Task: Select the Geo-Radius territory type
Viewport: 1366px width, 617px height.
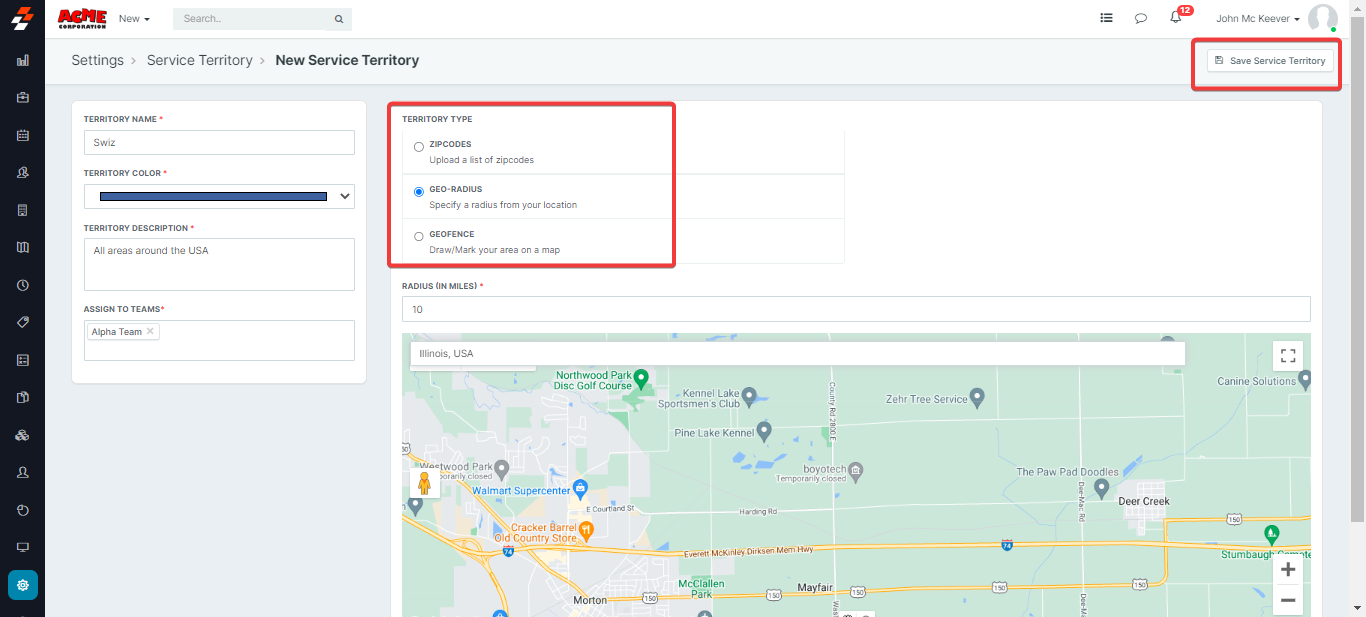Action: pos(419,191)
